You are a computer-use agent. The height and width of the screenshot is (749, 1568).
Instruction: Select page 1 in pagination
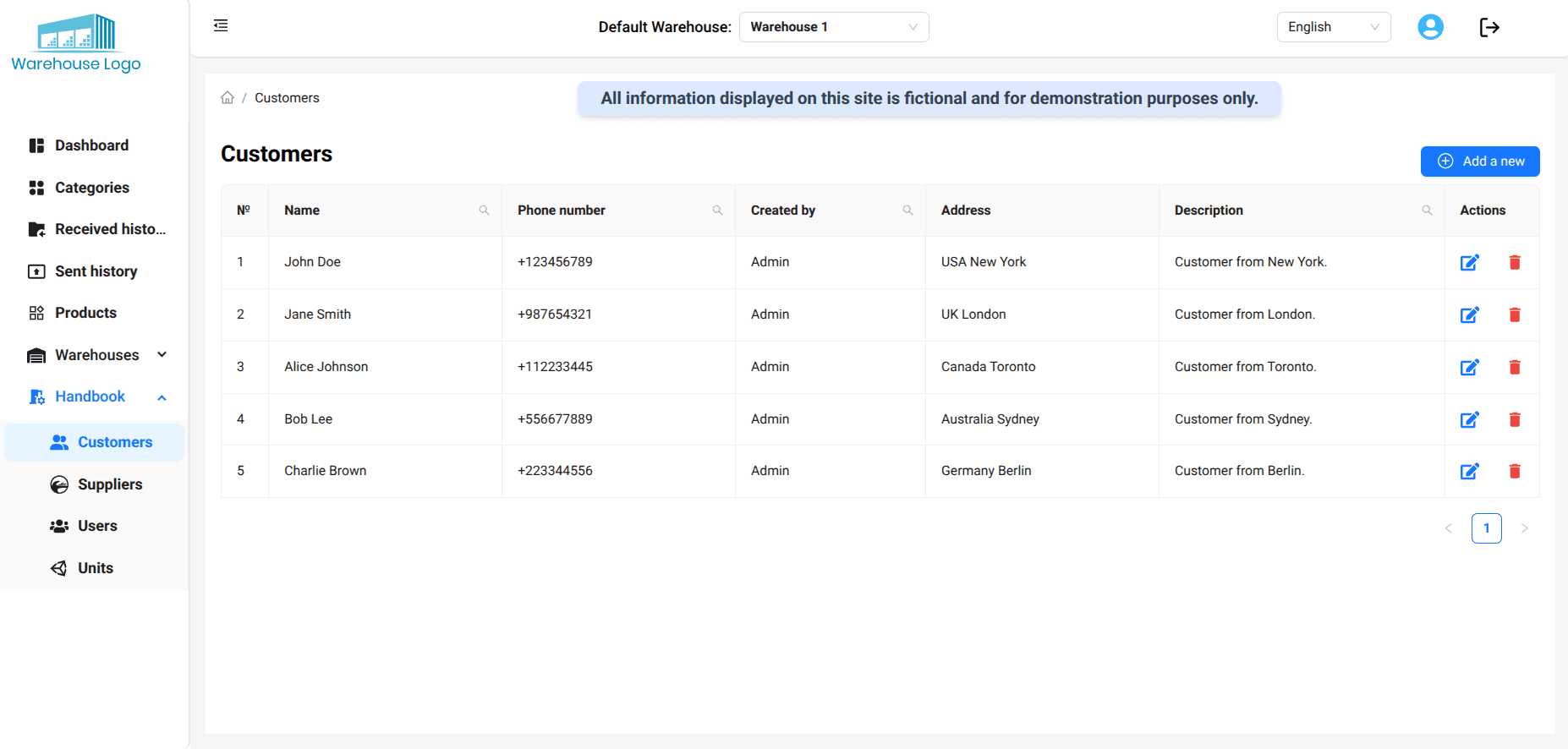point(1487,528)
